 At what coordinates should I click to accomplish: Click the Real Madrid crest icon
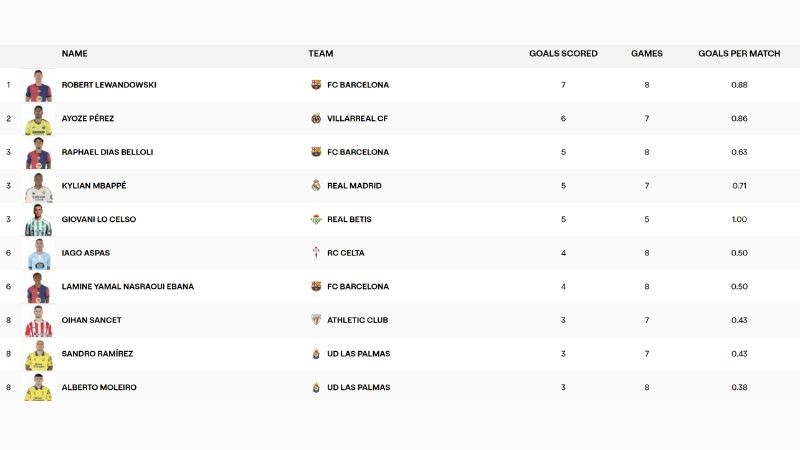point(316,186)
